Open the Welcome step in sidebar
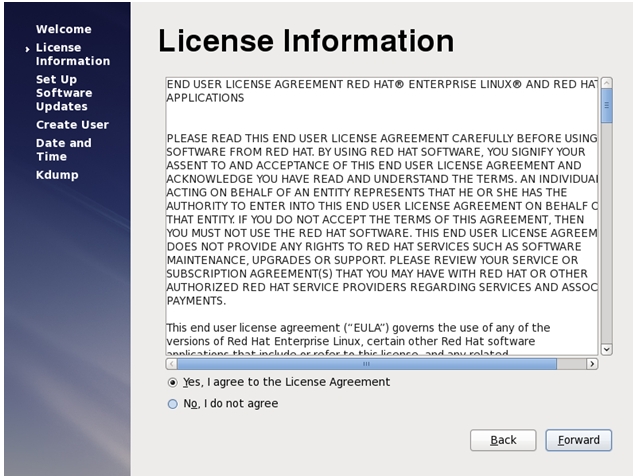Image resolution: width=633 pixels, height=476 pixels. 64,29
